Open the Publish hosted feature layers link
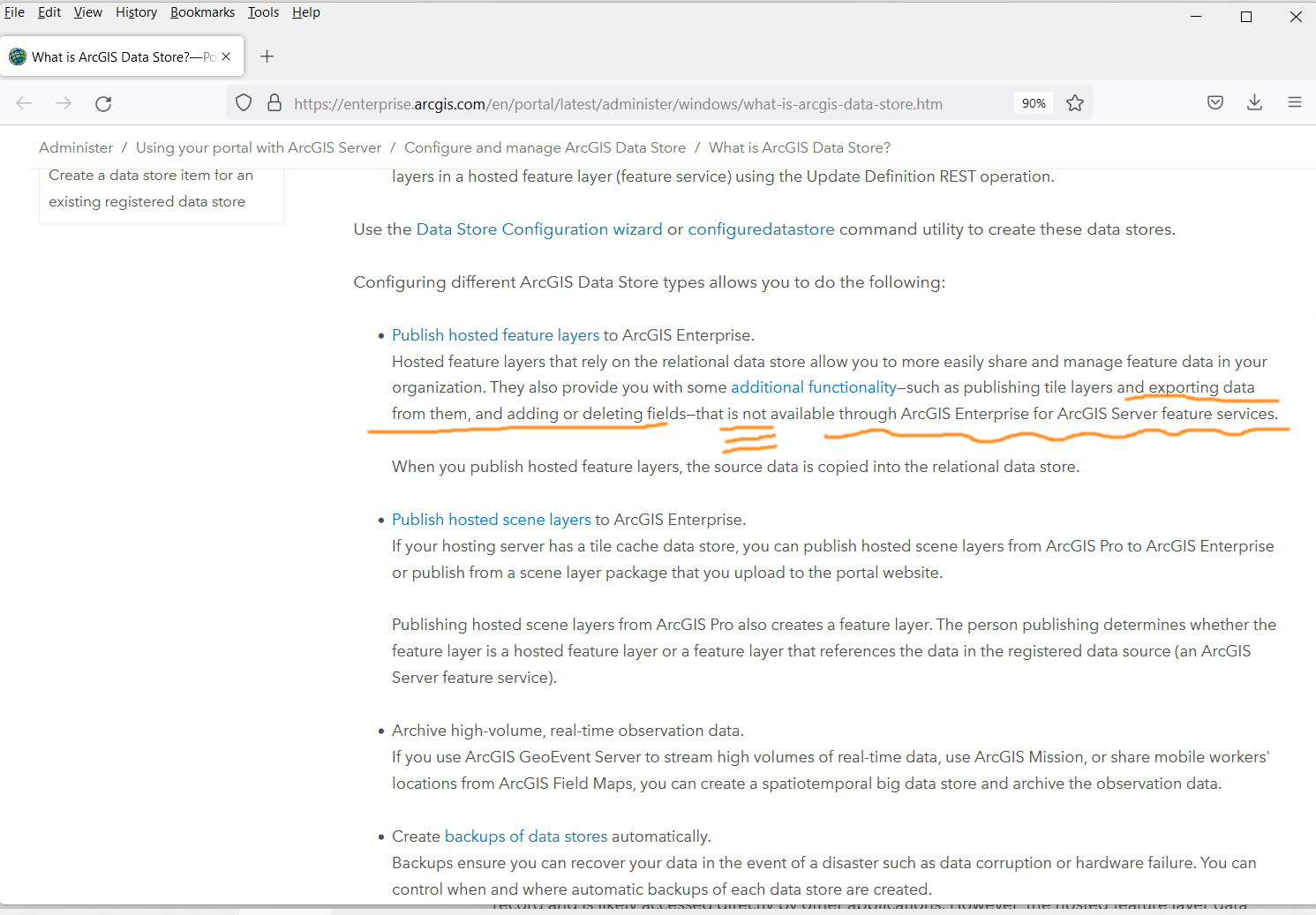Image resolution: width=1316 pixels, height=915 pixels. pos(495,335)
